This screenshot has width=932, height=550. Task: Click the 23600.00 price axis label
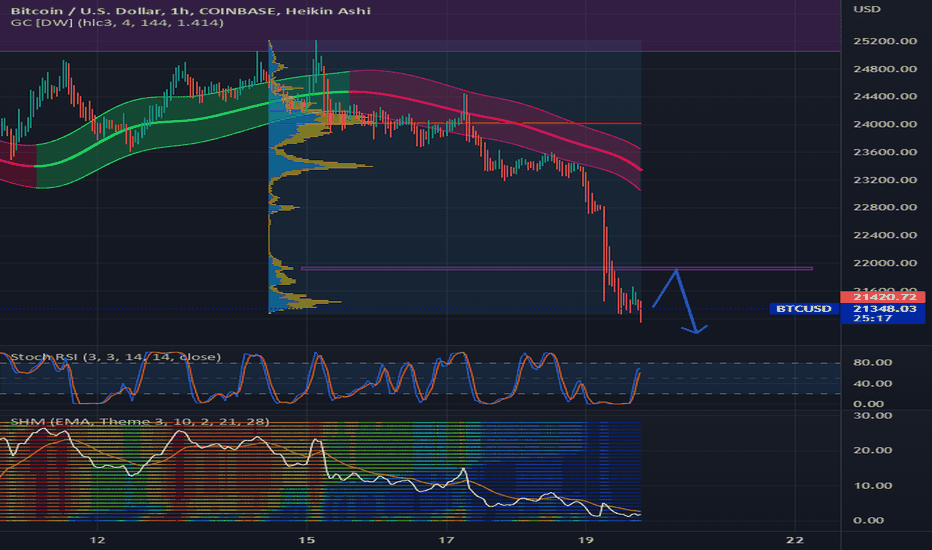pos(885,152)
